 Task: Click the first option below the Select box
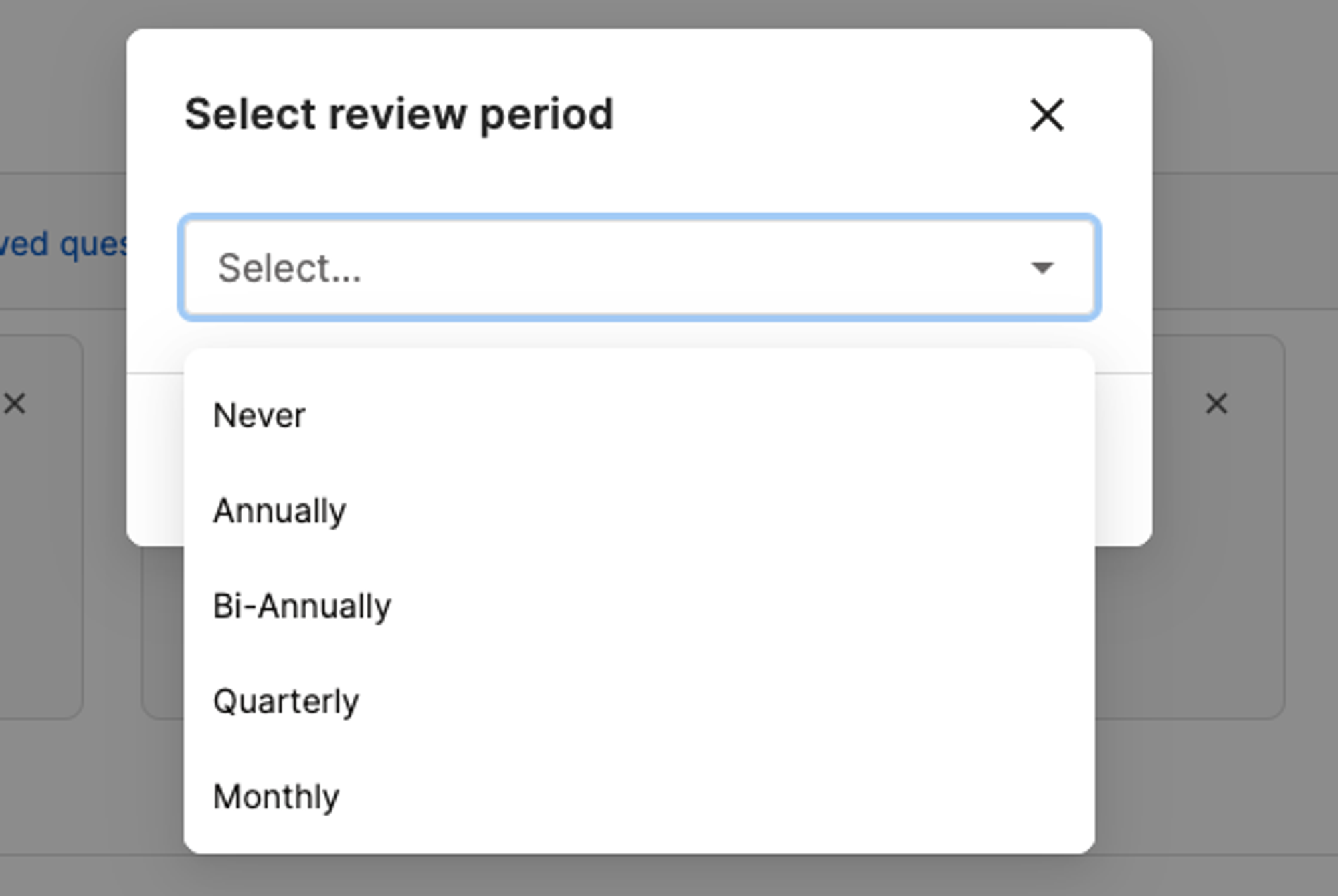(x=640, y=415)
